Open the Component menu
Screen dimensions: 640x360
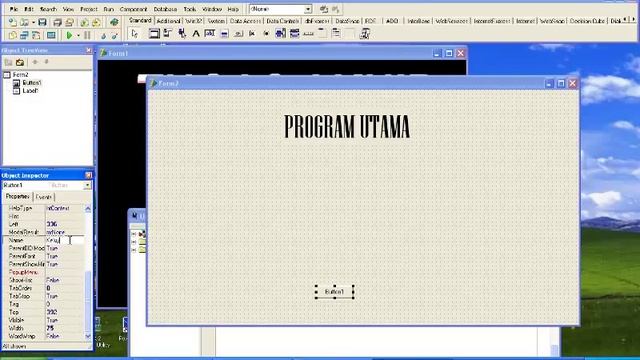coord(133,9)
